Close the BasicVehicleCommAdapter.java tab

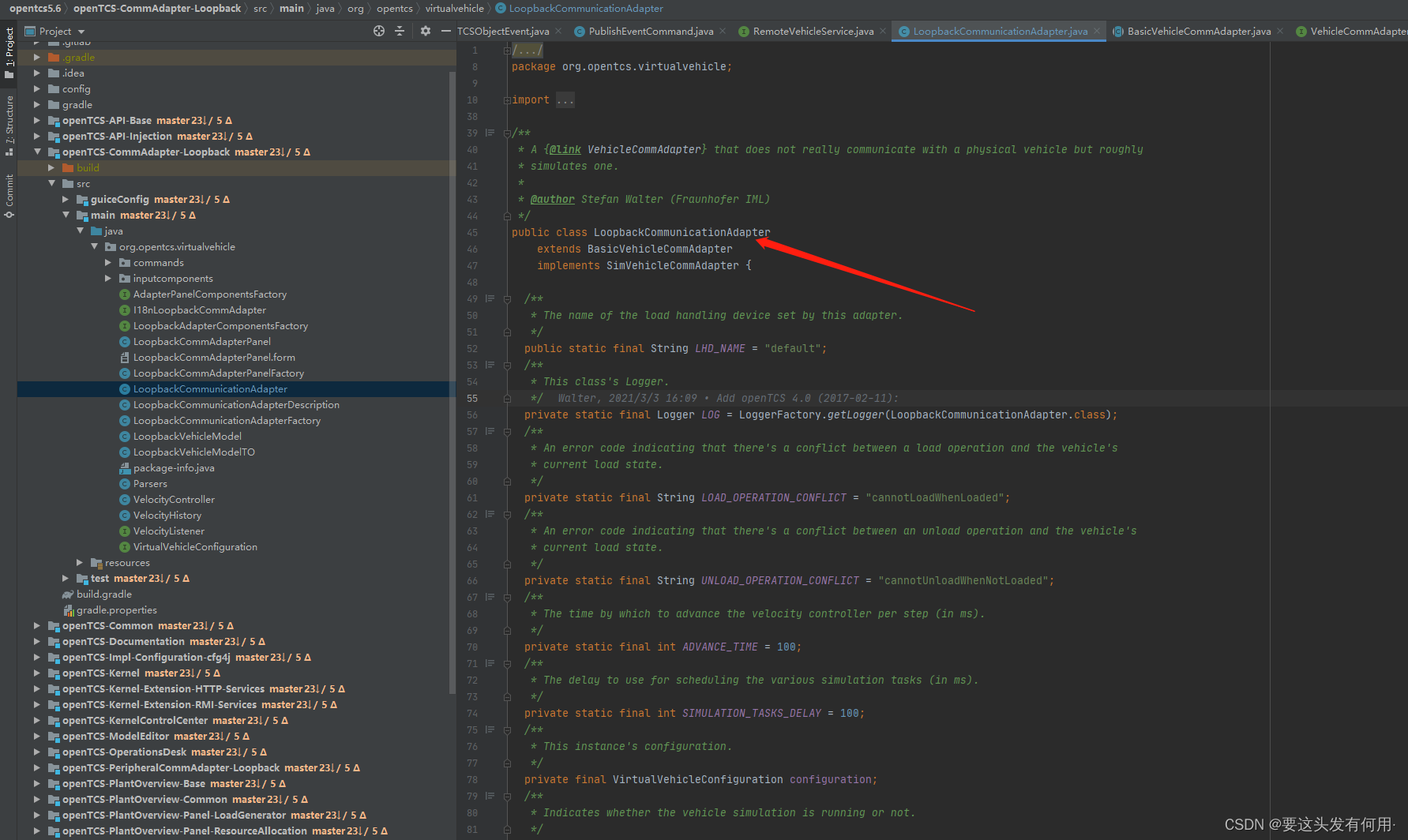(1280, 32)
